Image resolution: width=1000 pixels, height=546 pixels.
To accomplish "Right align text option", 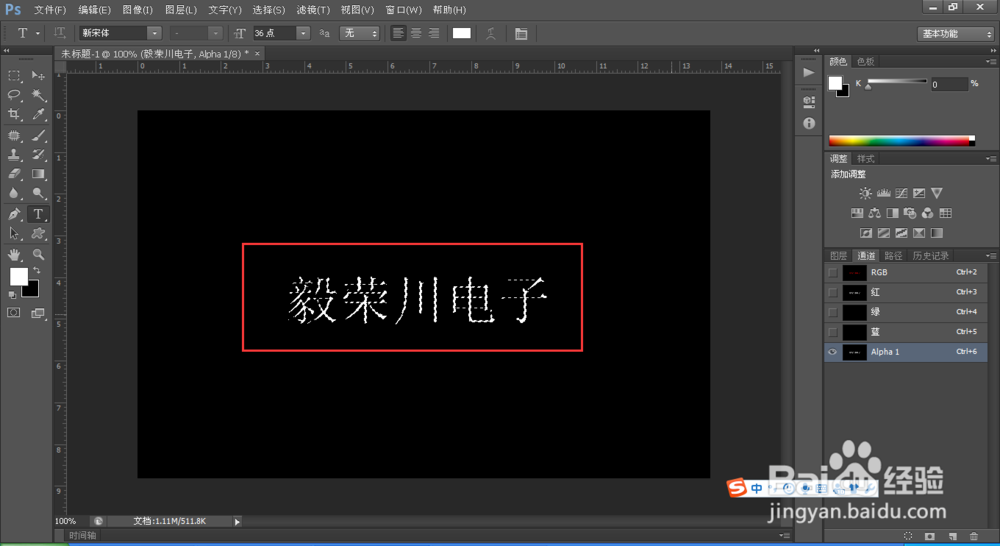I will click(434, 33).
